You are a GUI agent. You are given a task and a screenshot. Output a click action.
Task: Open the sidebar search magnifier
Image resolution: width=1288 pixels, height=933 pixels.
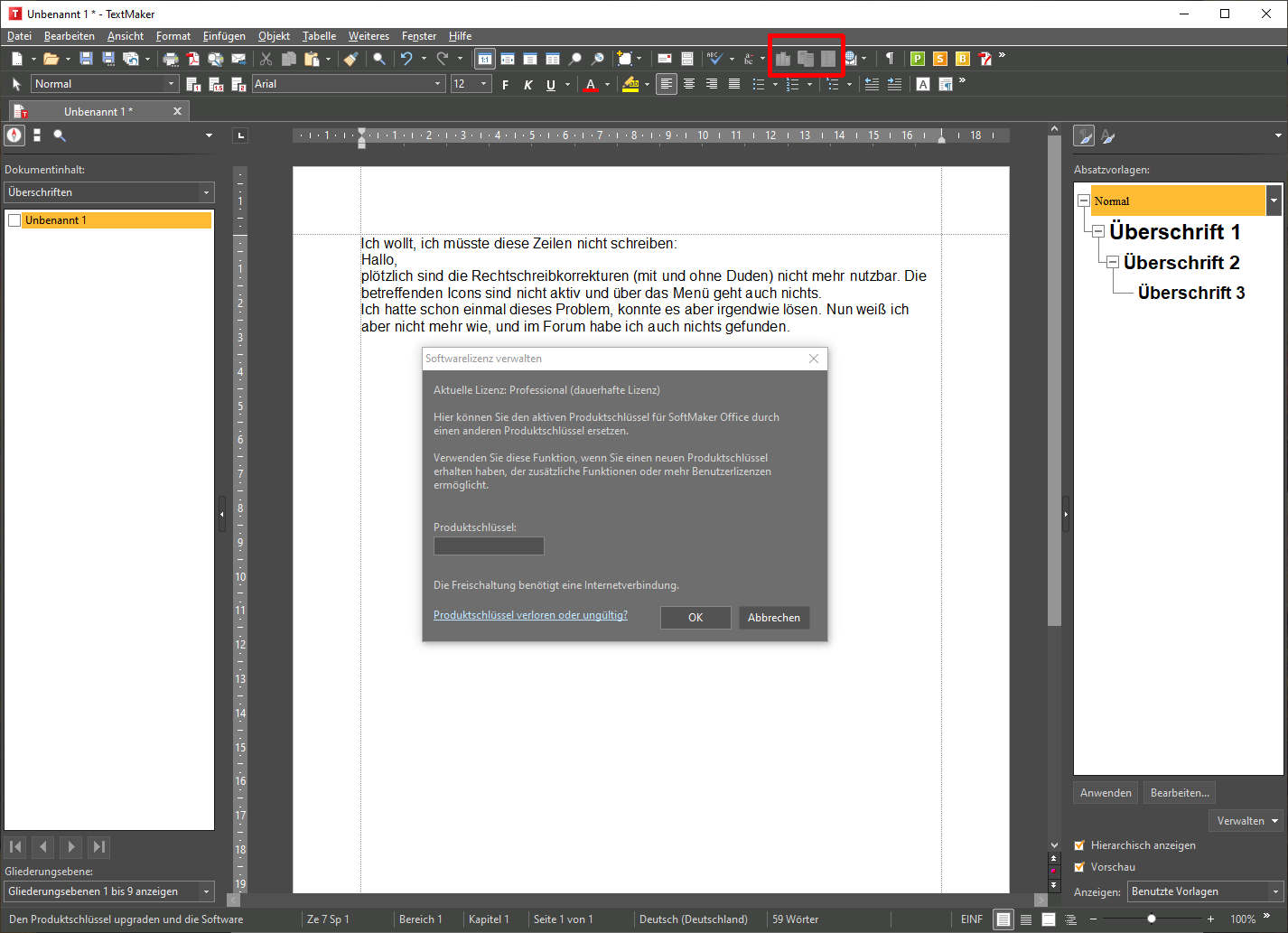pyautogui.click(x=60, y=135)
